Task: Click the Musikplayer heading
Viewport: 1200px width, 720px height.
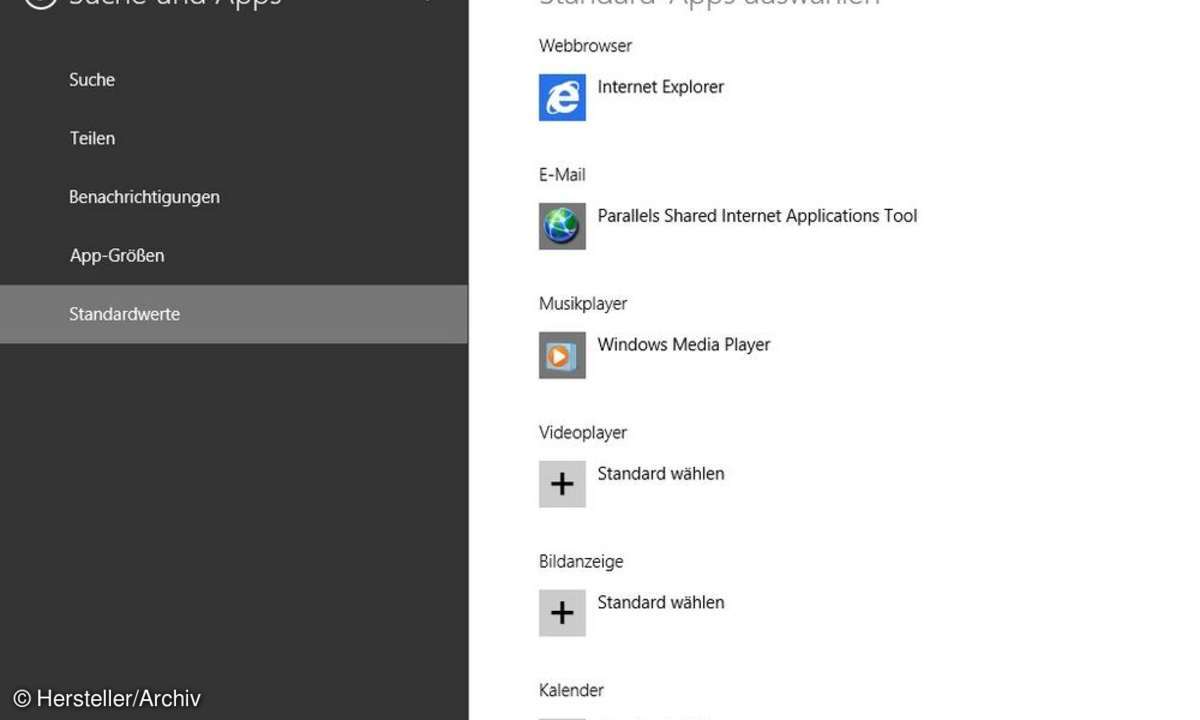Action: click(583, 304)
